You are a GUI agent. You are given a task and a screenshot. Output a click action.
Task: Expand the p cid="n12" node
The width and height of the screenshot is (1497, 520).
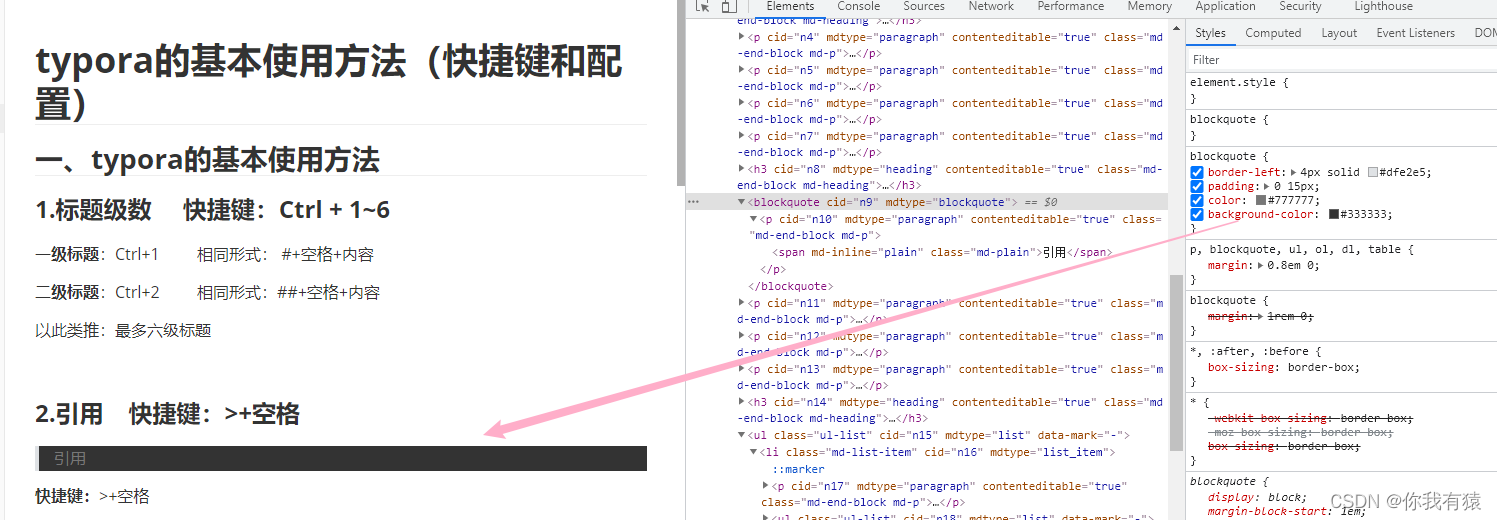tap(742, 336)
